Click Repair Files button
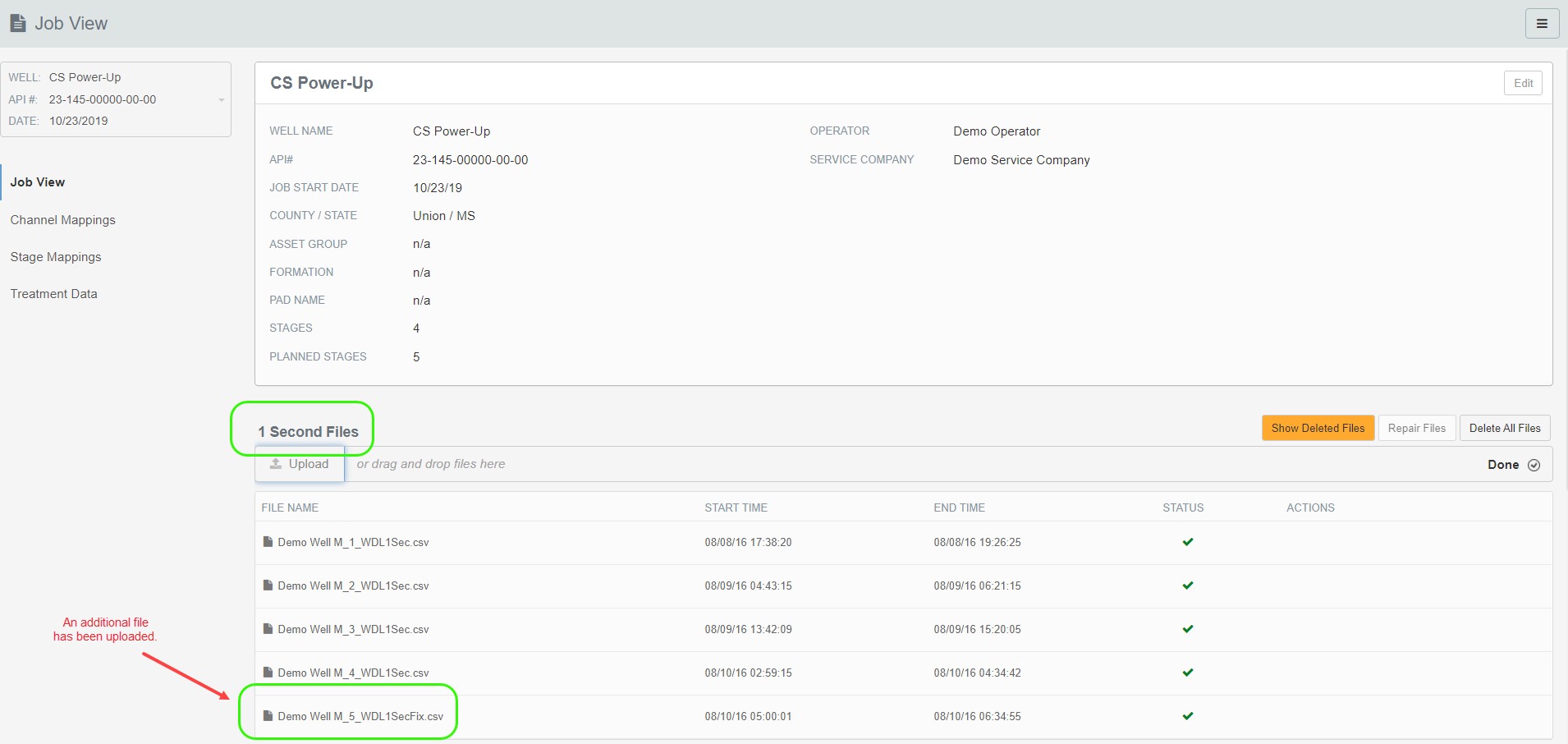1568x744 pixels. pos(1416,428)
